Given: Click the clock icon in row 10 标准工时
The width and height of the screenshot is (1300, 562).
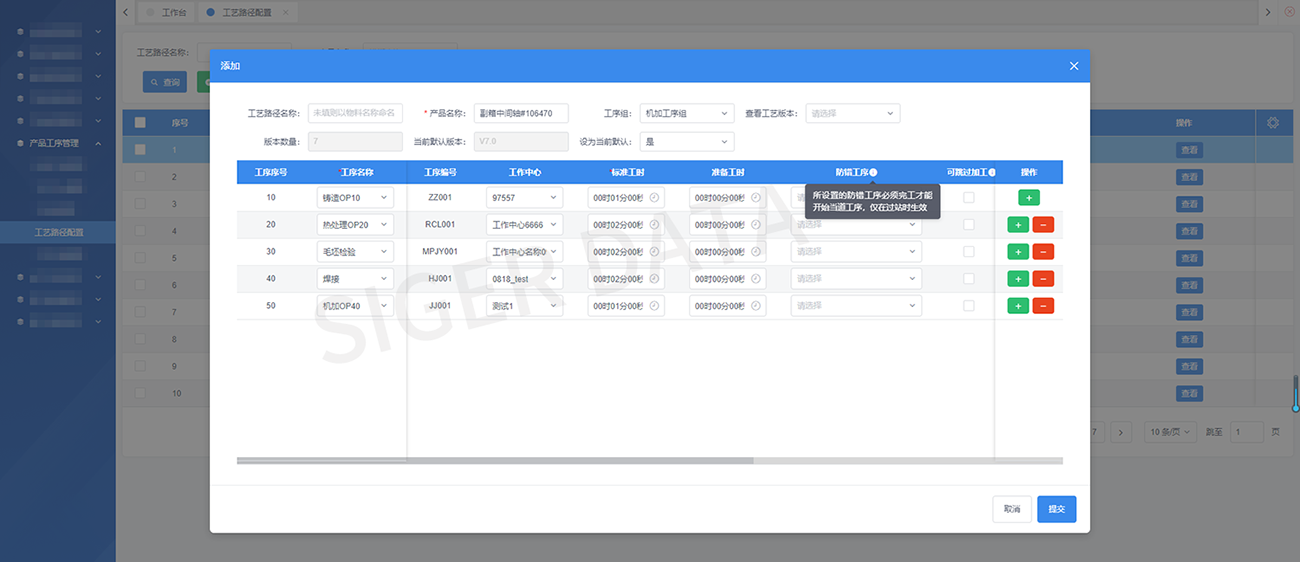Looking at the screenshot, I should click(654, 198).
